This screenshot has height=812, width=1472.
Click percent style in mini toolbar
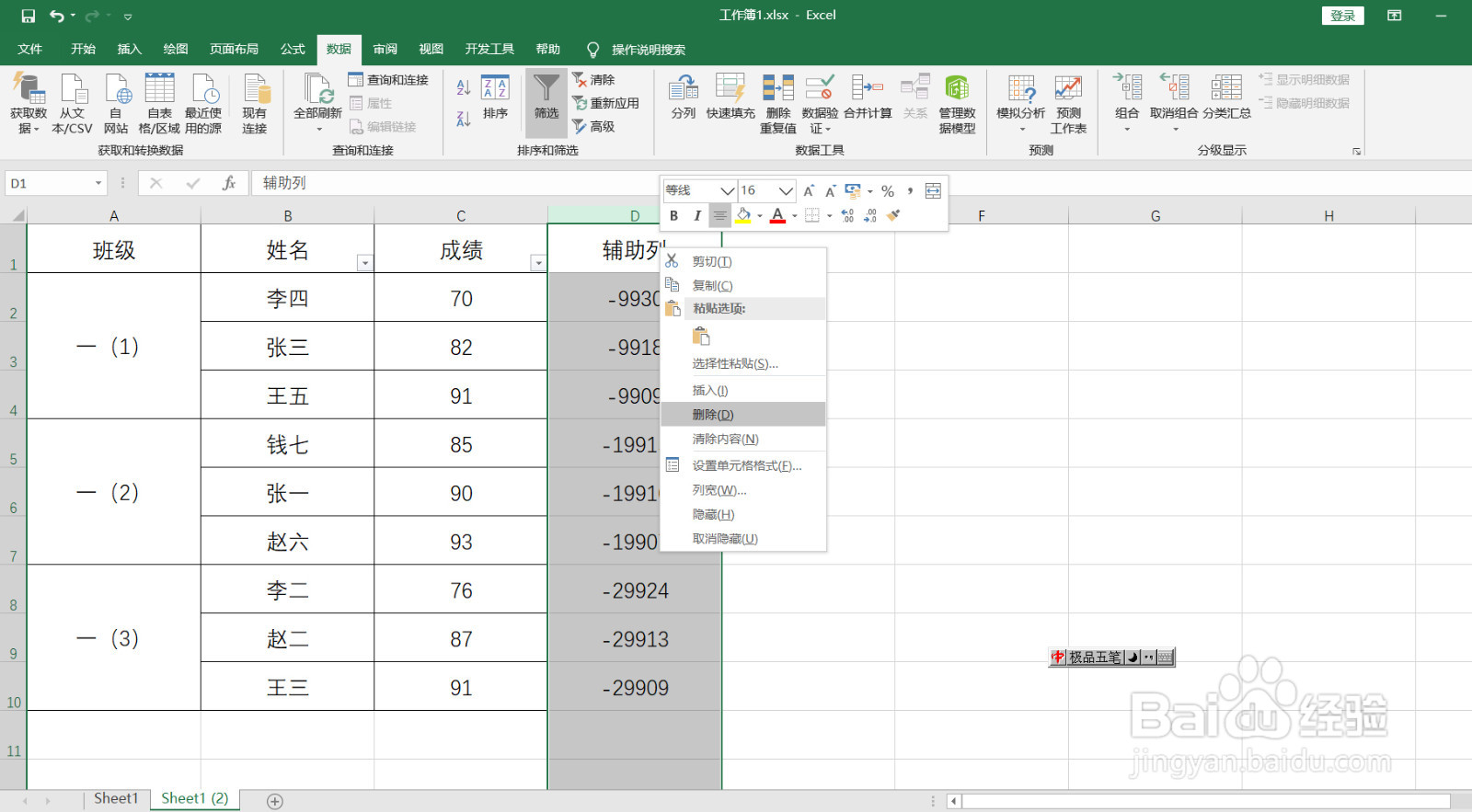(x=888, y=191)
